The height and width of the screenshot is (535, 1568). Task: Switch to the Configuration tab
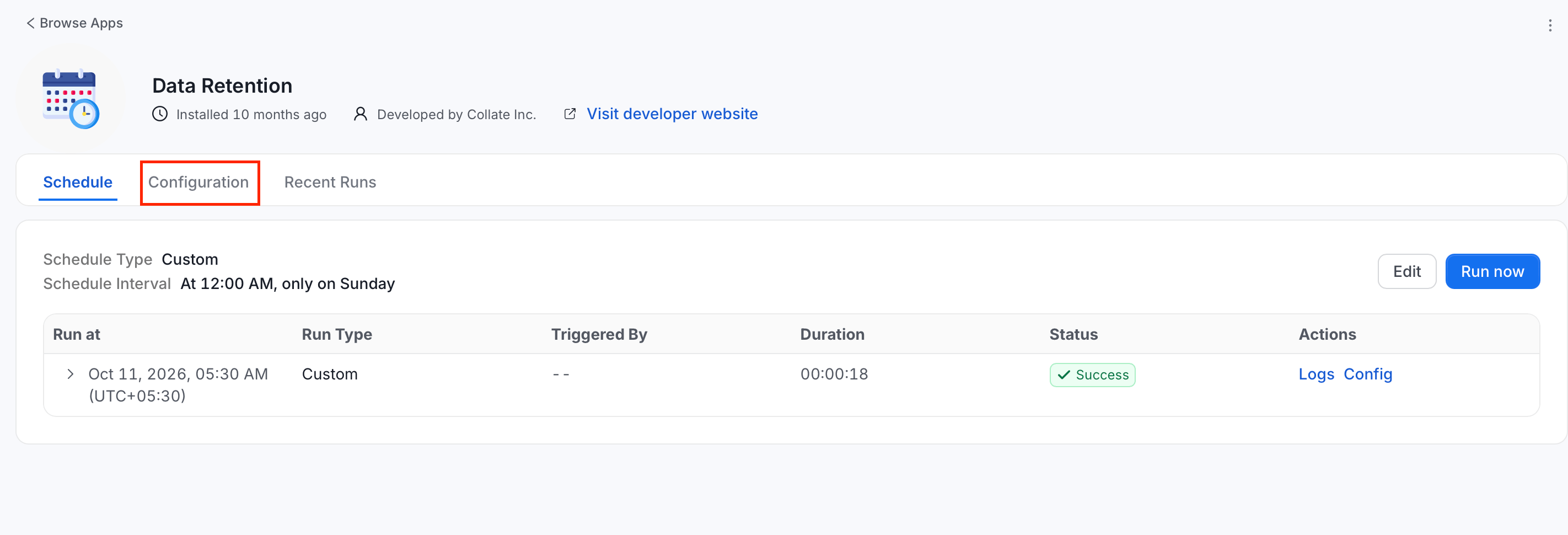(x=198, y=182)
